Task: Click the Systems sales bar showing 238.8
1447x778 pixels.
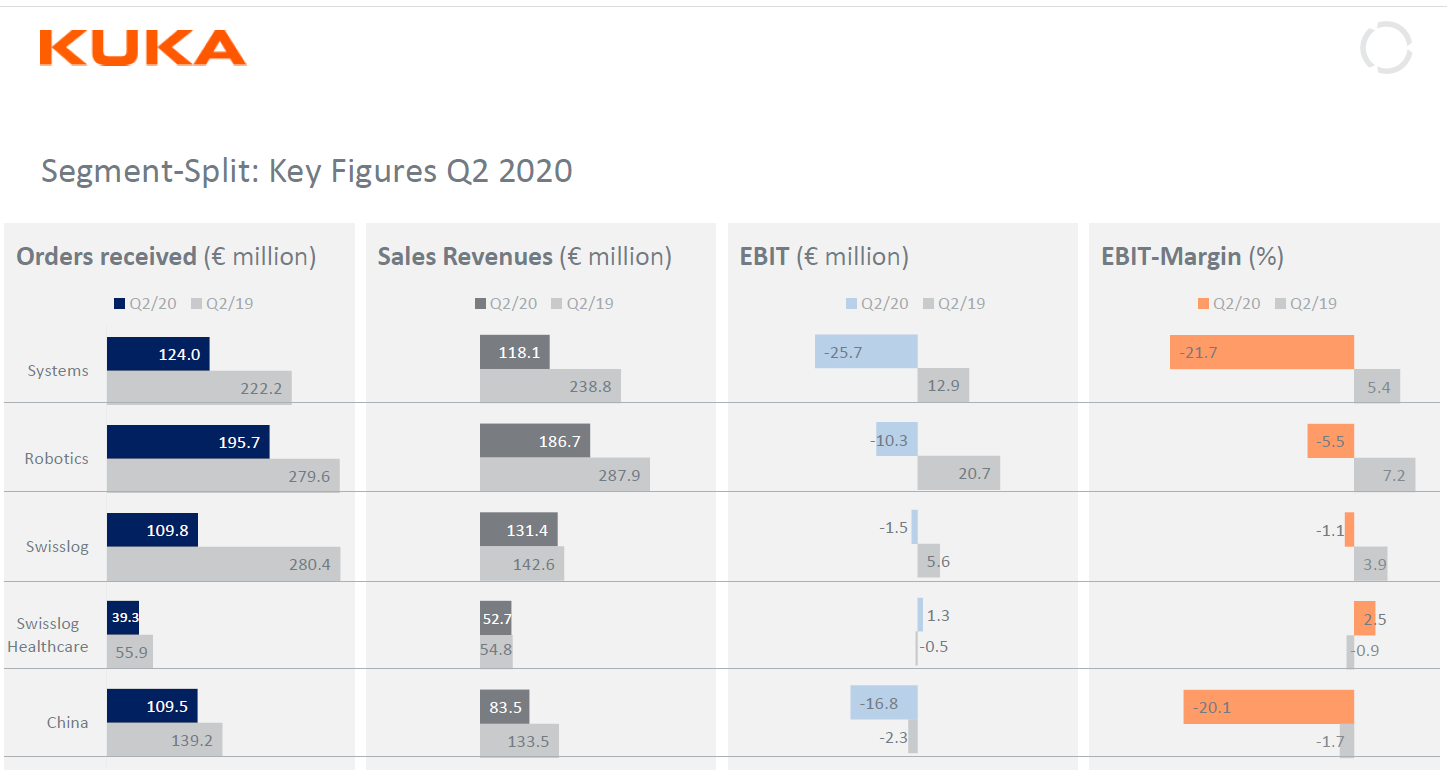Action: click(x=550, y=386)
